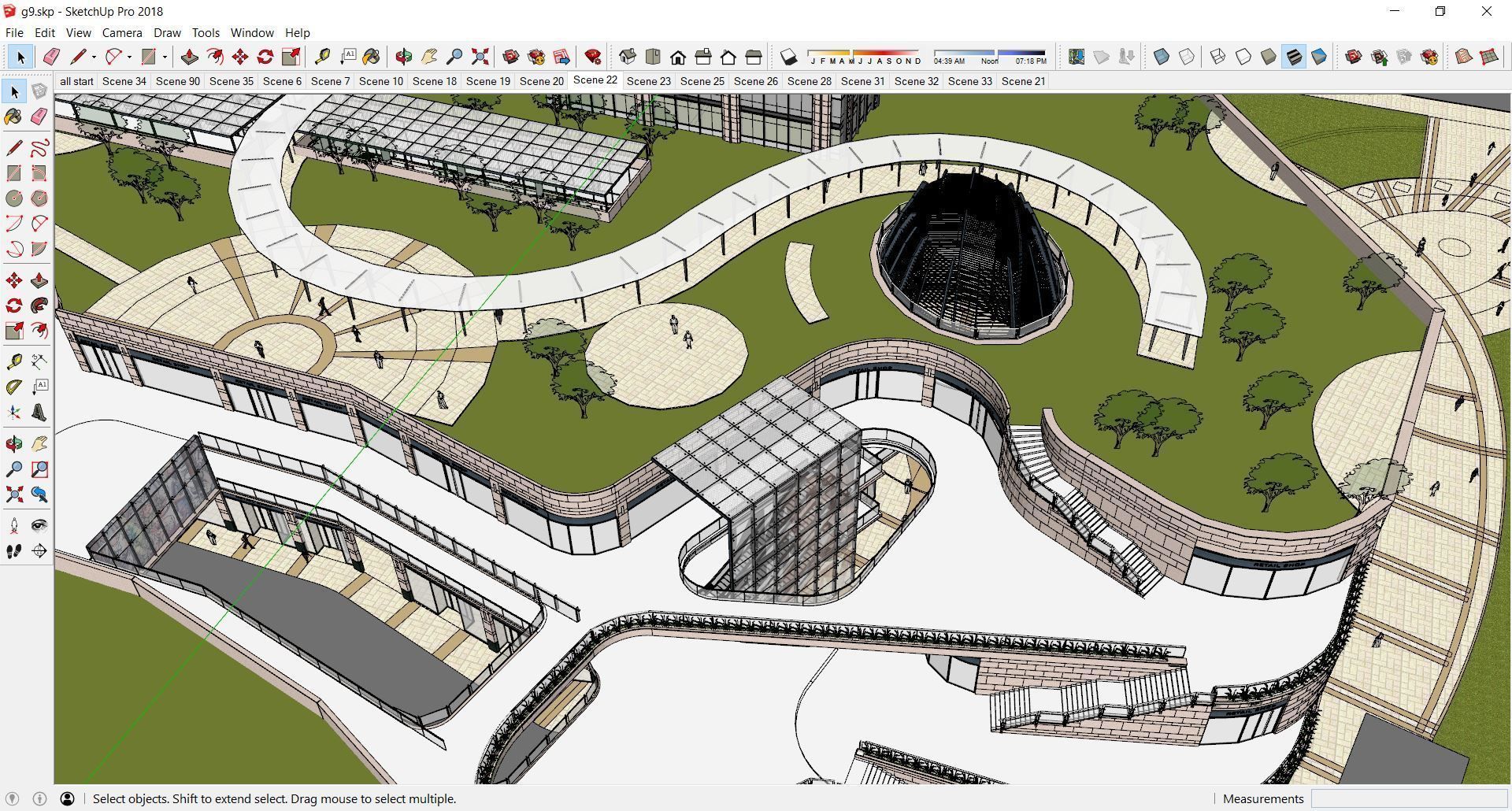Expand the Arc tool dropdown arrow

(x=129, y=57)
